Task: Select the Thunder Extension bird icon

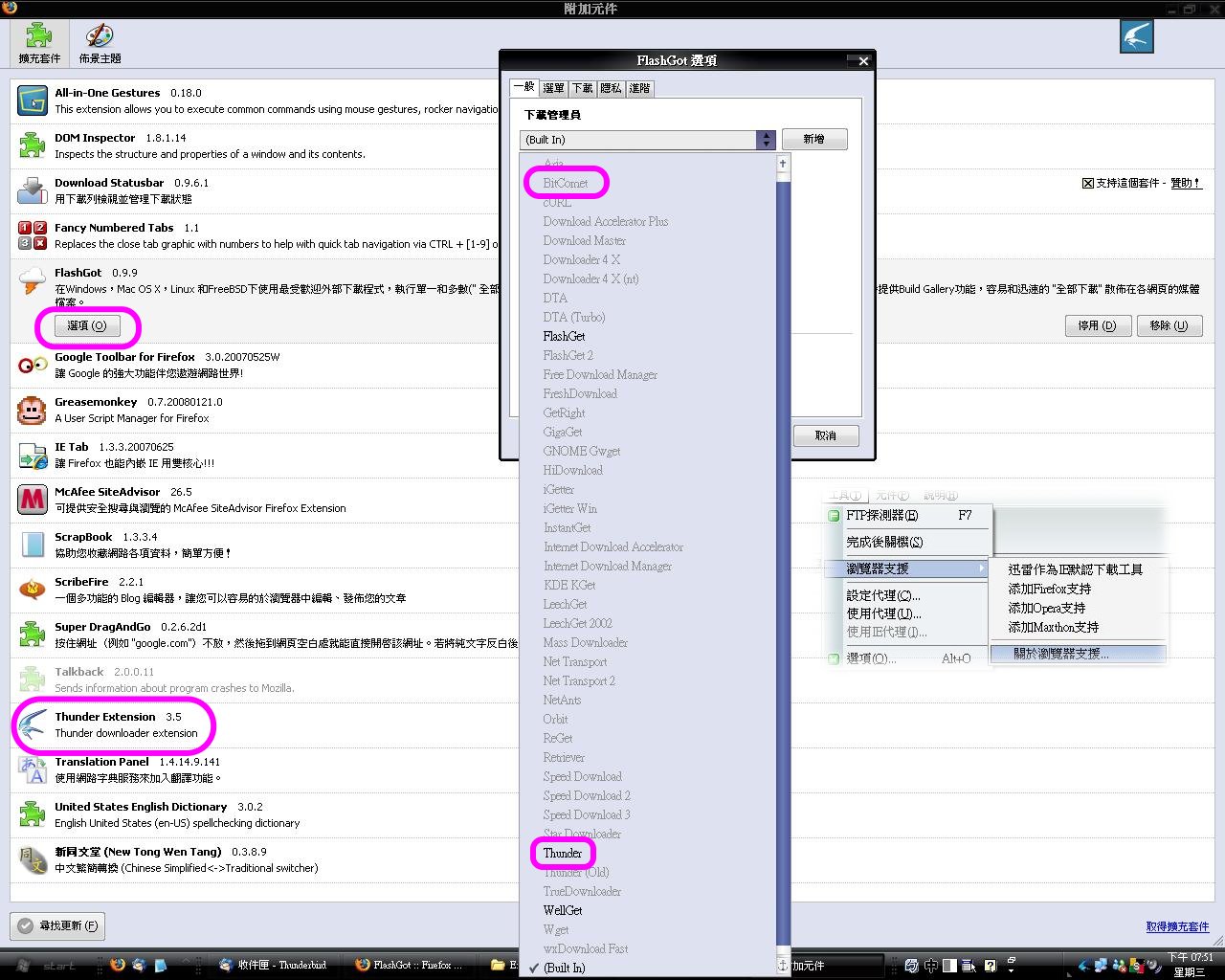Action: [33, 724]
